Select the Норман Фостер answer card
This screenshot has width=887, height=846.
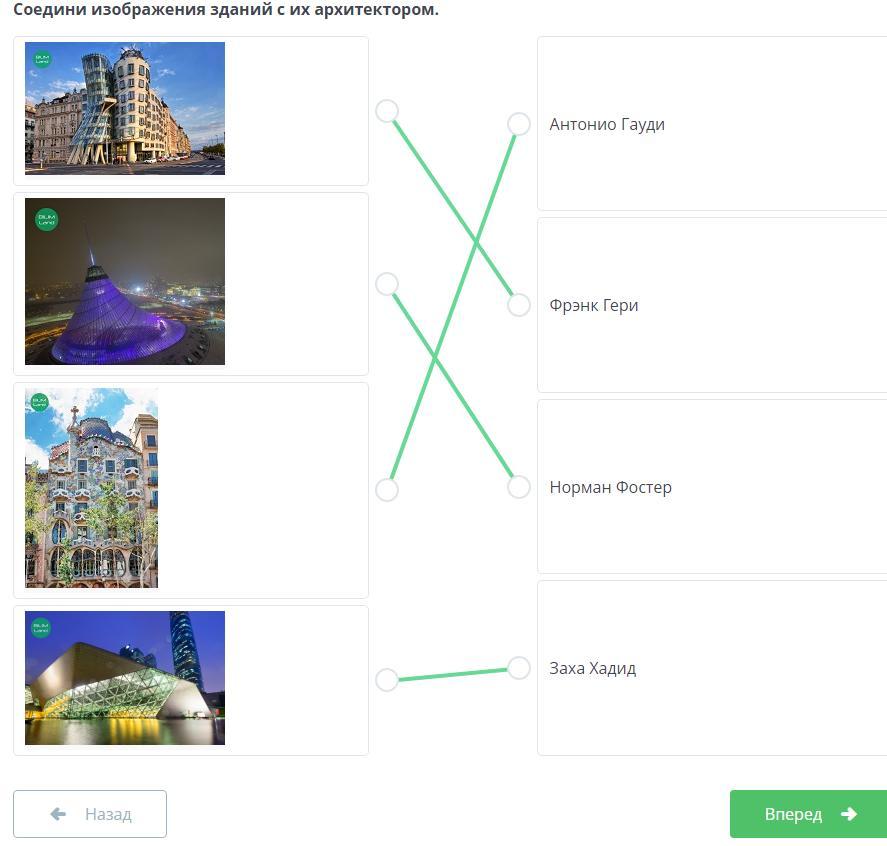712,487
